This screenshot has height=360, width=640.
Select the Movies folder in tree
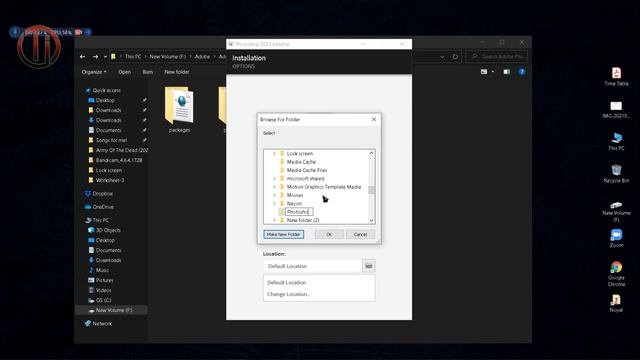click(295, 195)
